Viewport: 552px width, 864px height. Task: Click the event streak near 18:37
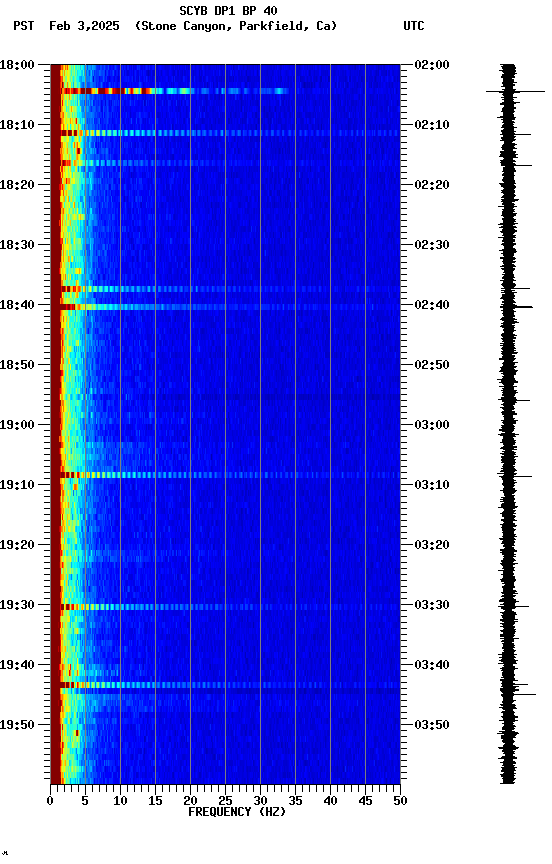[230, 289]
